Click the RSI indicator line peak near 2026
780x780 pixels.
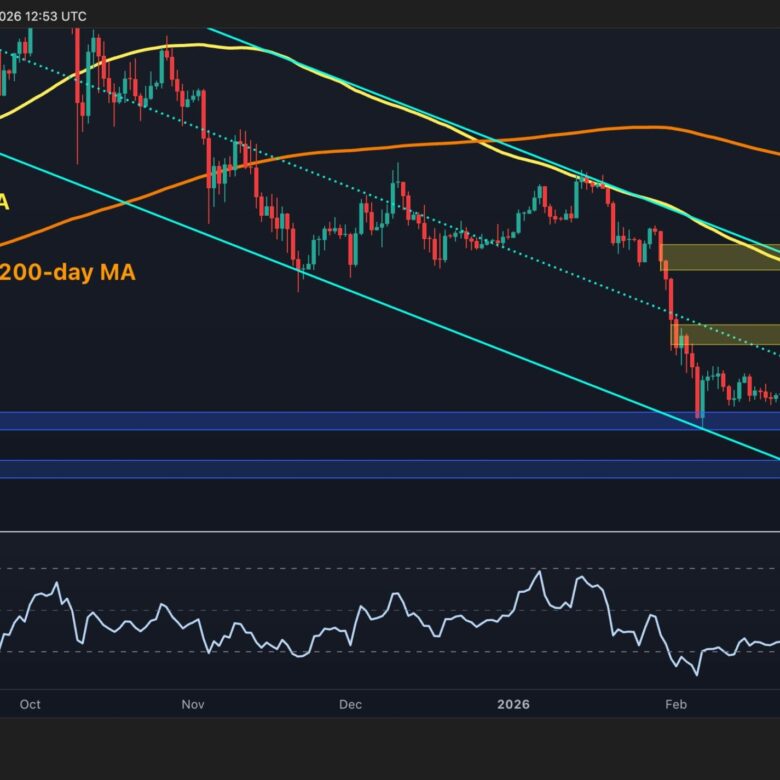click(x=540, y=572)
